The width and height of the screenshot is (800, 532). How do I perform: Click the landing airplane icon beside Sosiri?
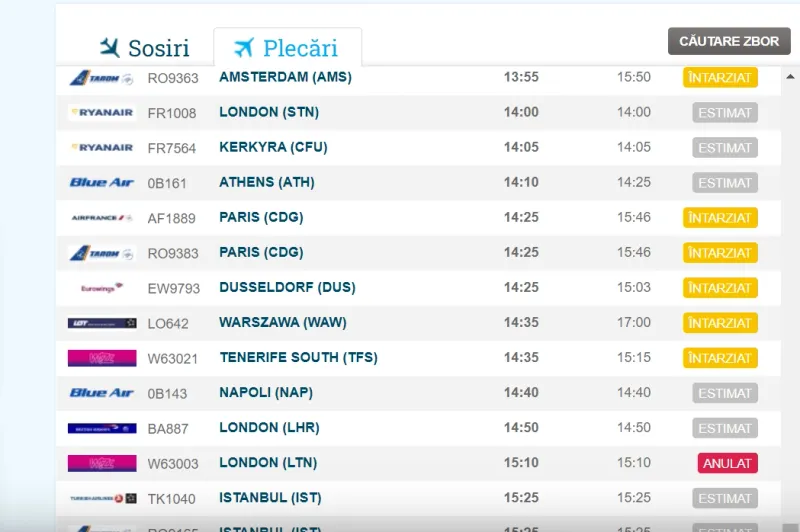click(x=110, y=47)
